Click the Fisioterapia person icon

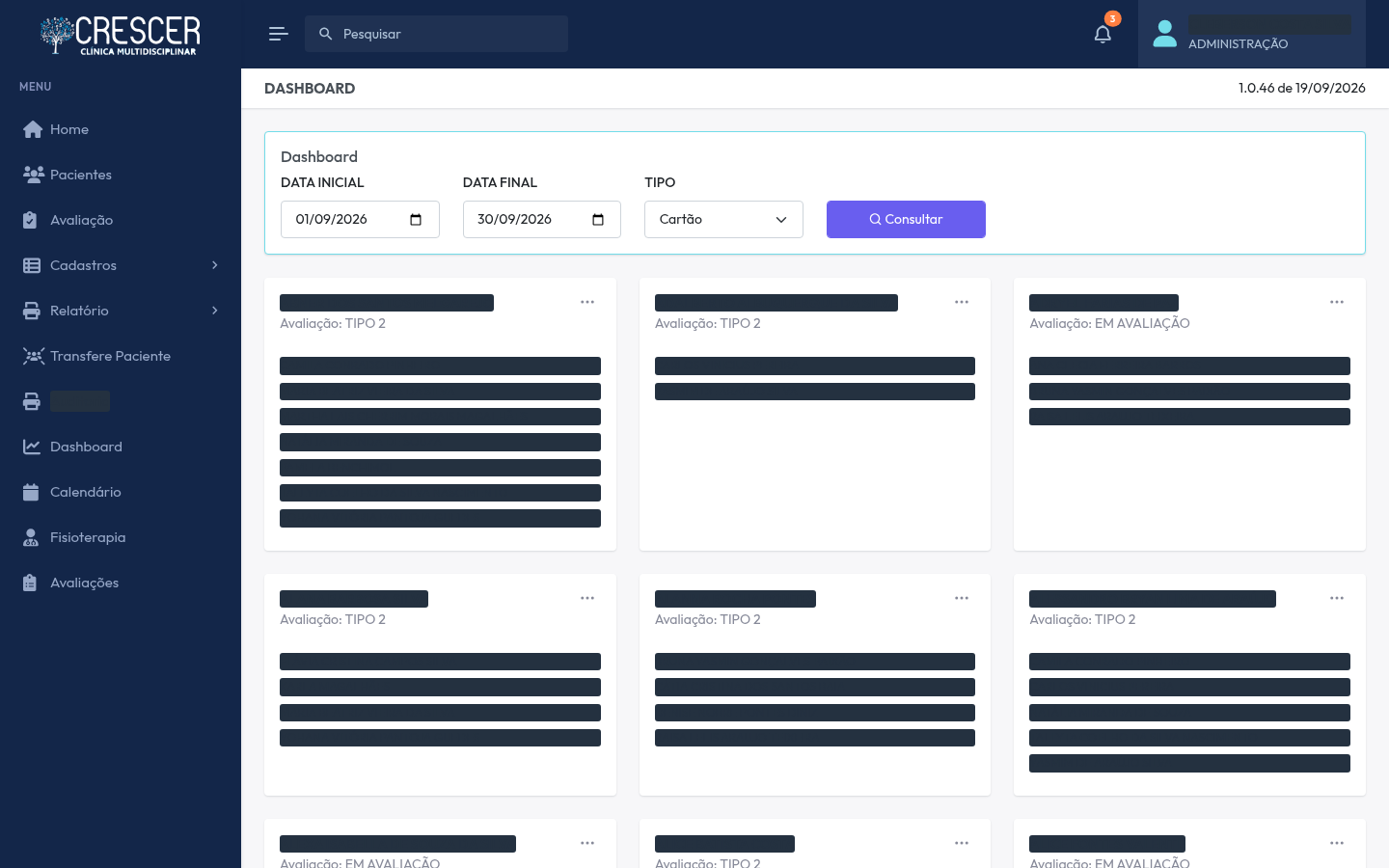pos(31,537)
